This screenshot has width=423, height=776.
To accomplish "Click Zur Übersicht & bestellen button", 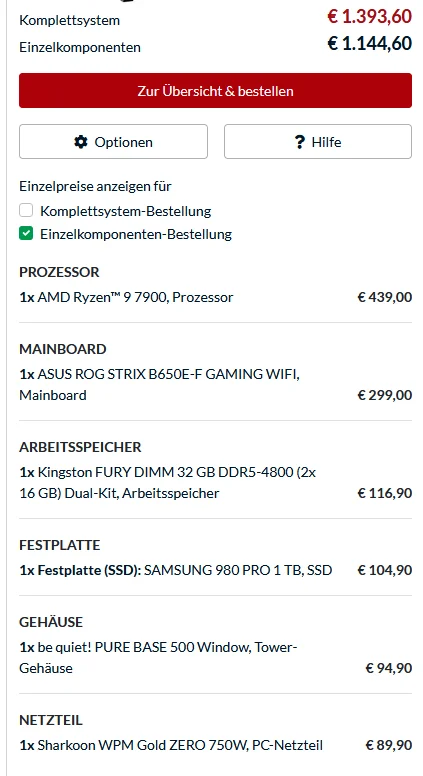I will (215, 91).
